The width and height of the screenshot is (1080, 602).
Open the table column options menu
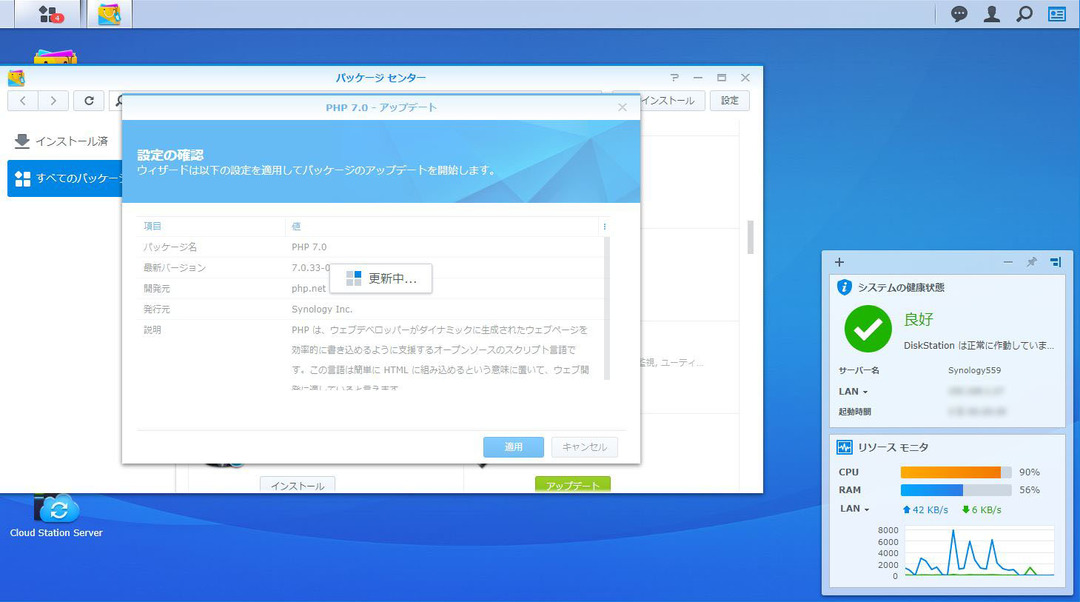[x=604, y=227]
